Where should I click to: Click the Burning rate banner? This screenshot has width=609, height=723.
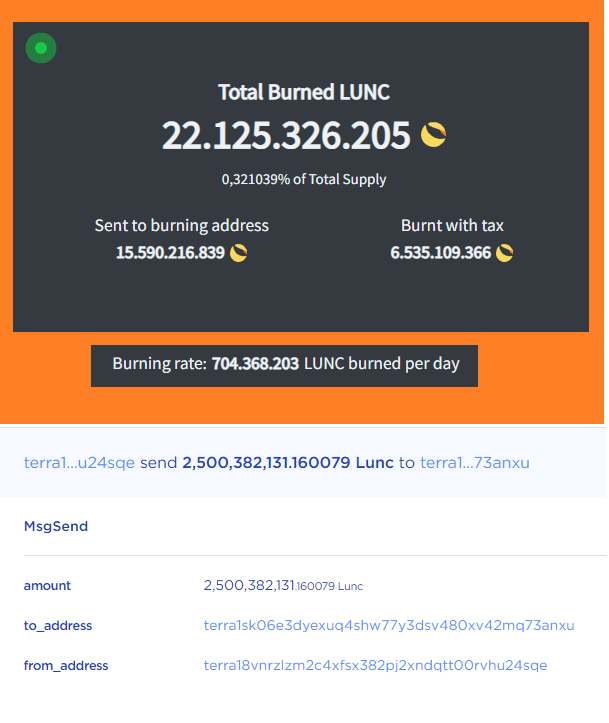coord(284,366)
